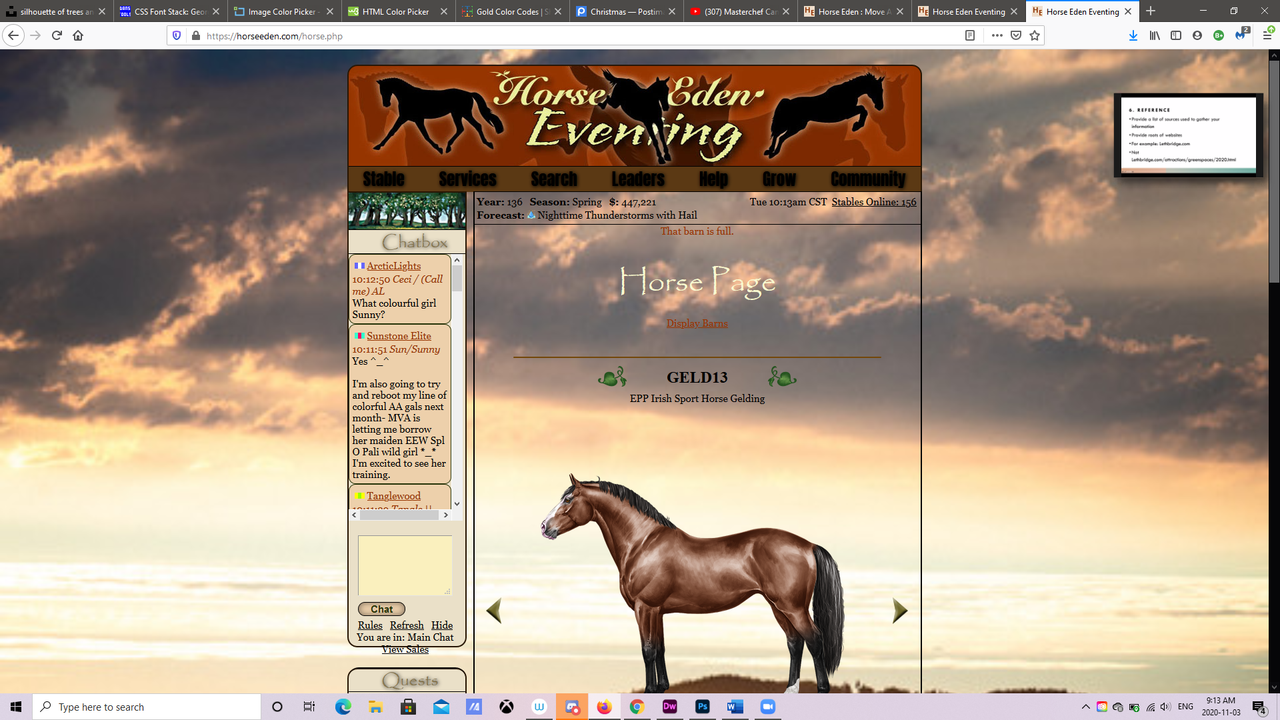The image size is (1280, 720).
Task: Open Mail app from the taskbar
Action: tap(441, 707)
